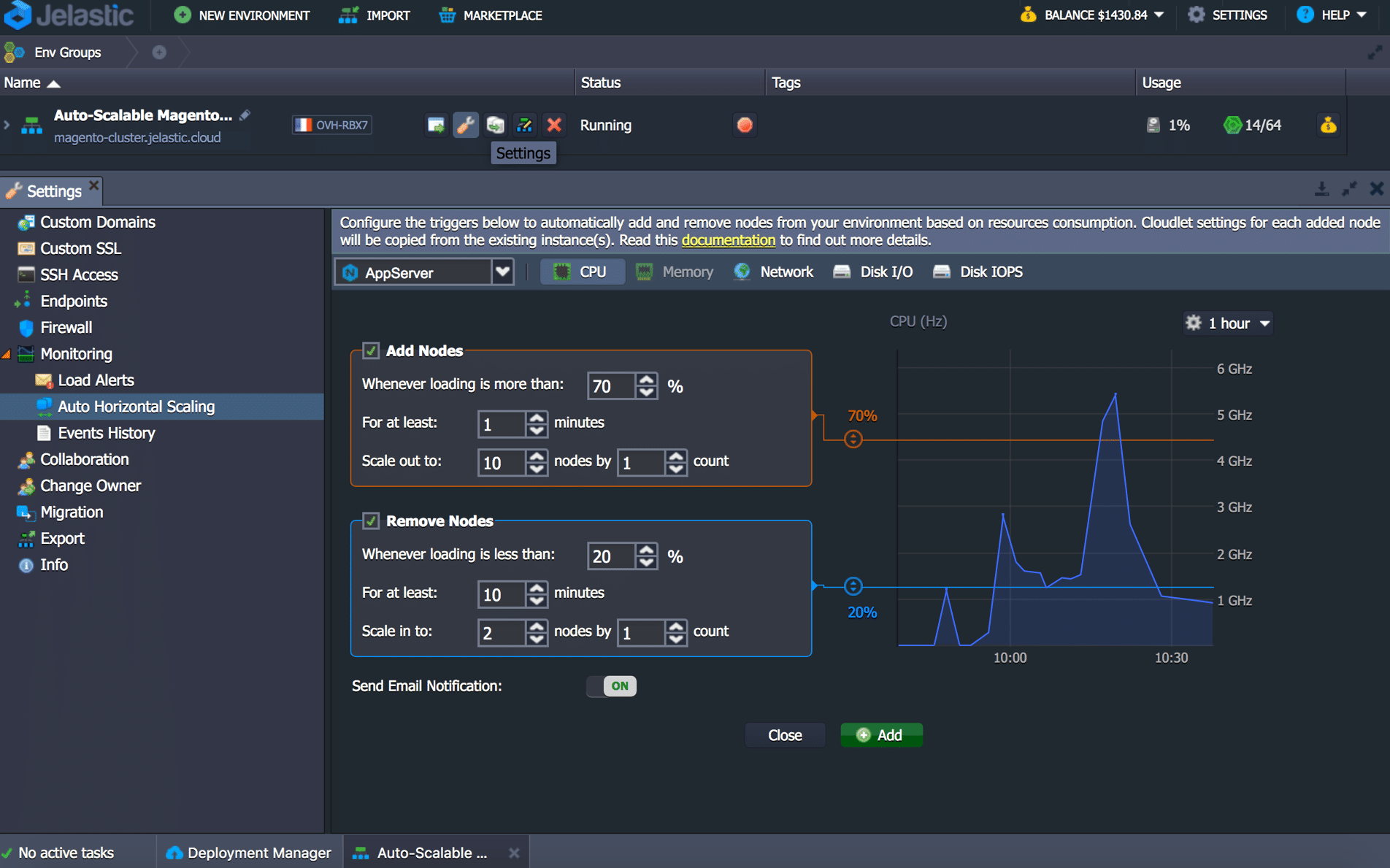
Task: Switch to the Disk IOPS trigger tab
Action: pos(978,272)
